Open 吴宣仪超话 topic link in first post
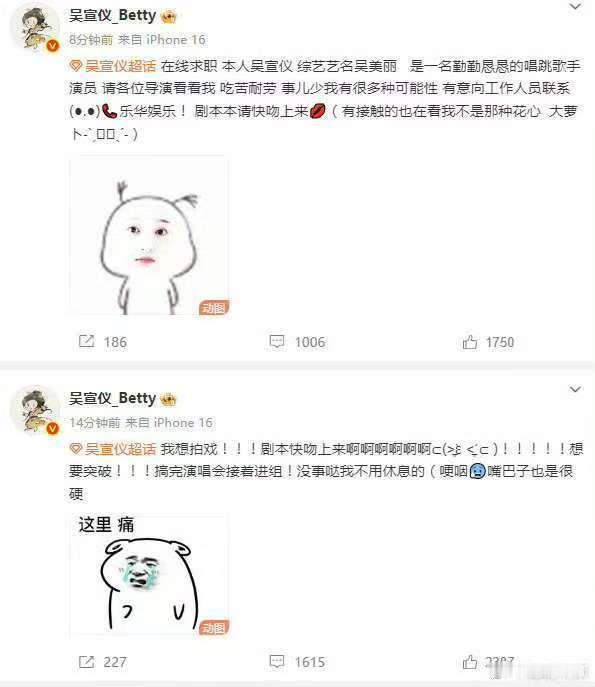This screenshot has width=595, height=687. click(x=113, y=66)
